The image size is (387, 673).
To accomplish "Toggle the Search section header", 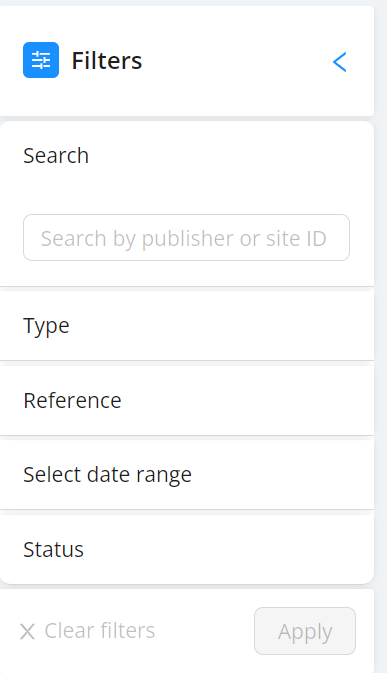I will click(187, 155).
